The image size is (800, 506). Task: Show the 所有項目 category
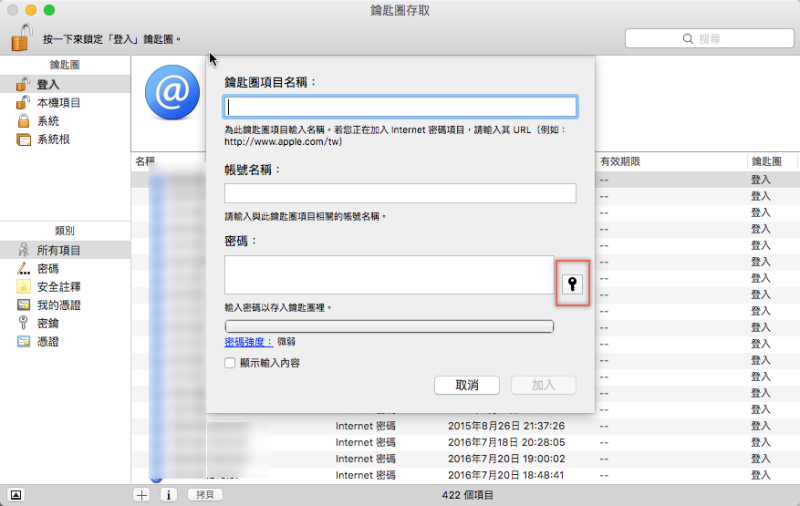(x=65, y=250)
